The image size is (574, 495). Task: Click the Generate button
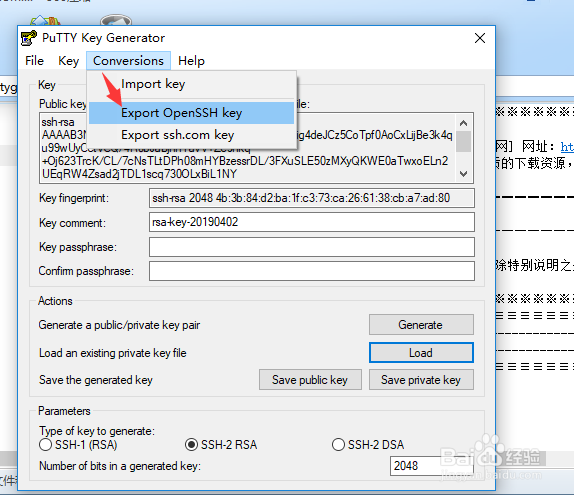[421, 325]
